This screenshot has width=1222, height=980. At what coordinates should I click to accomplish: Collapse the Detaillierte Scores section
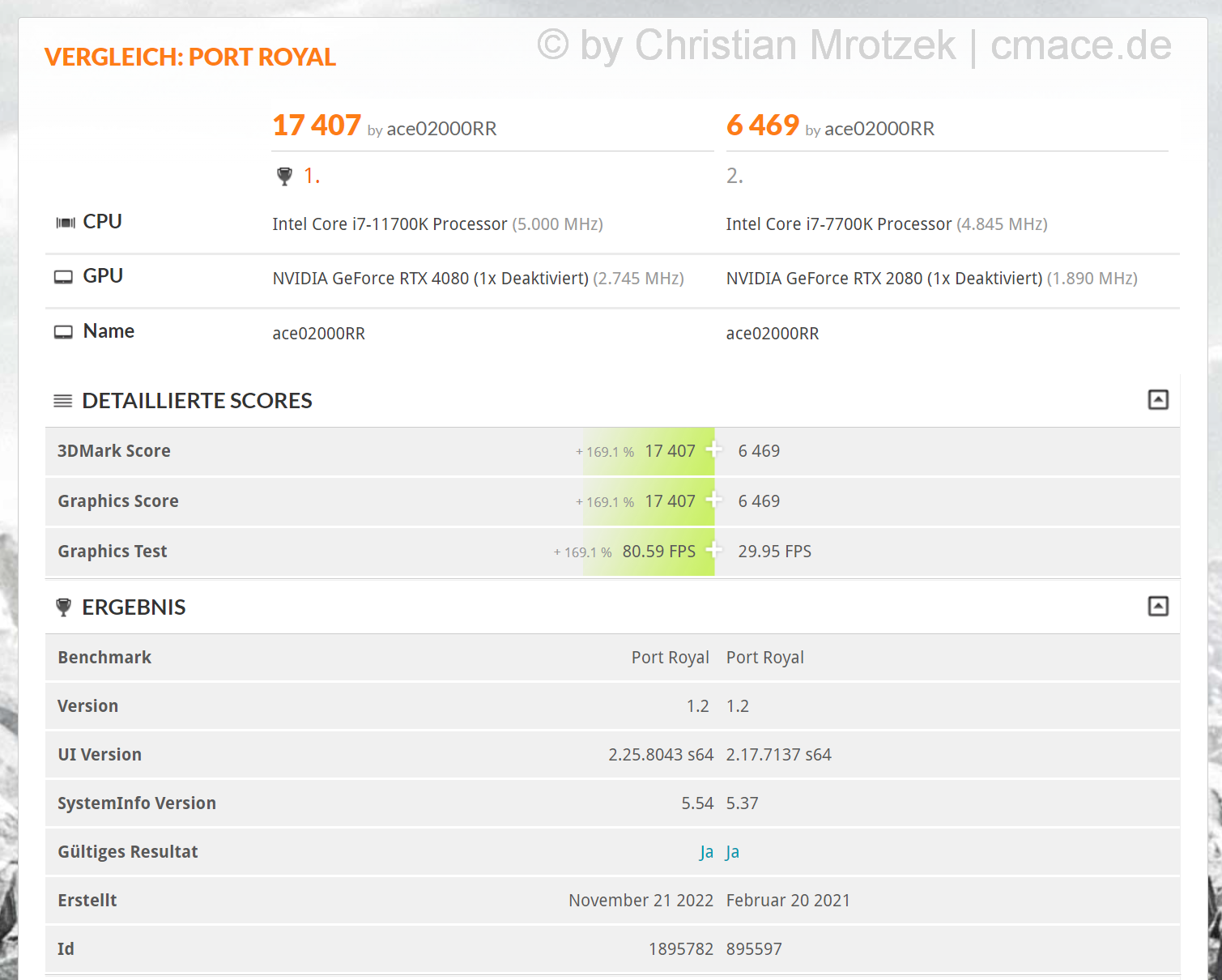pos(1158,399)
